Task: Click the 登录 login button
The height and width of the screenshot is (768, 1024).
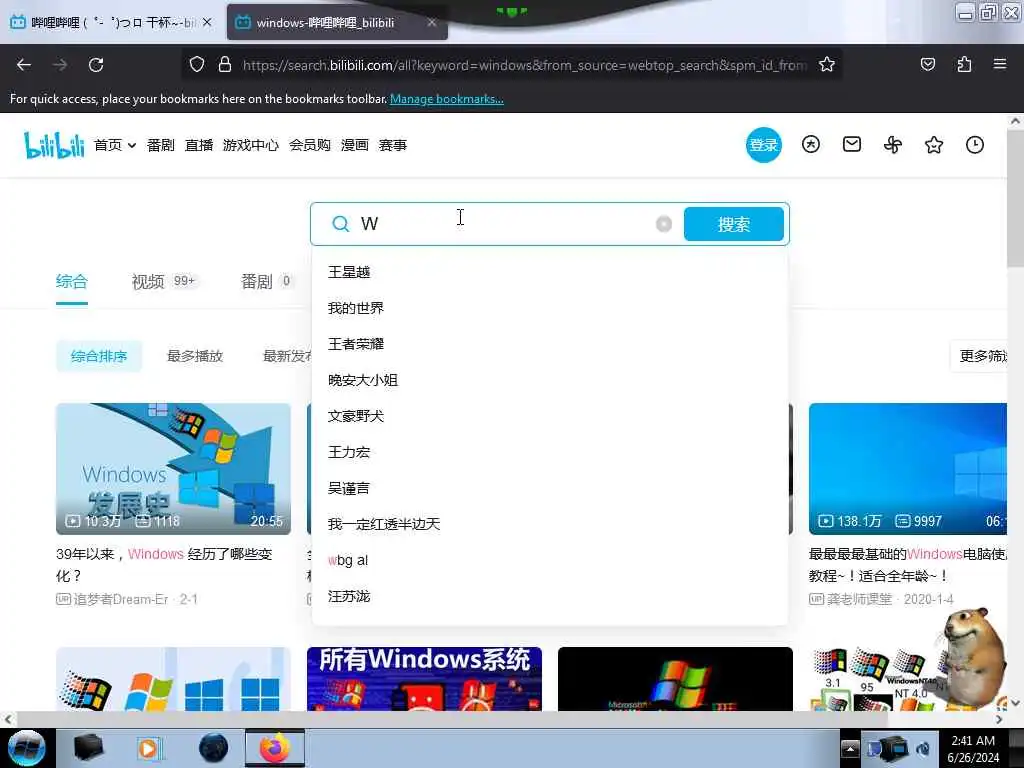Action: (x=763, y=145)
